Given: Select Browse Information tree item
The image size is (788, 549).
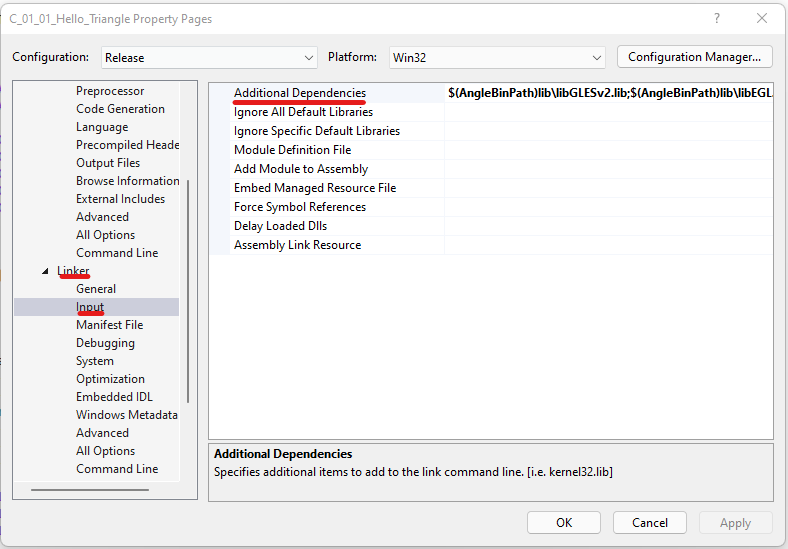Looking at the screenshot, I should (128, 181).
